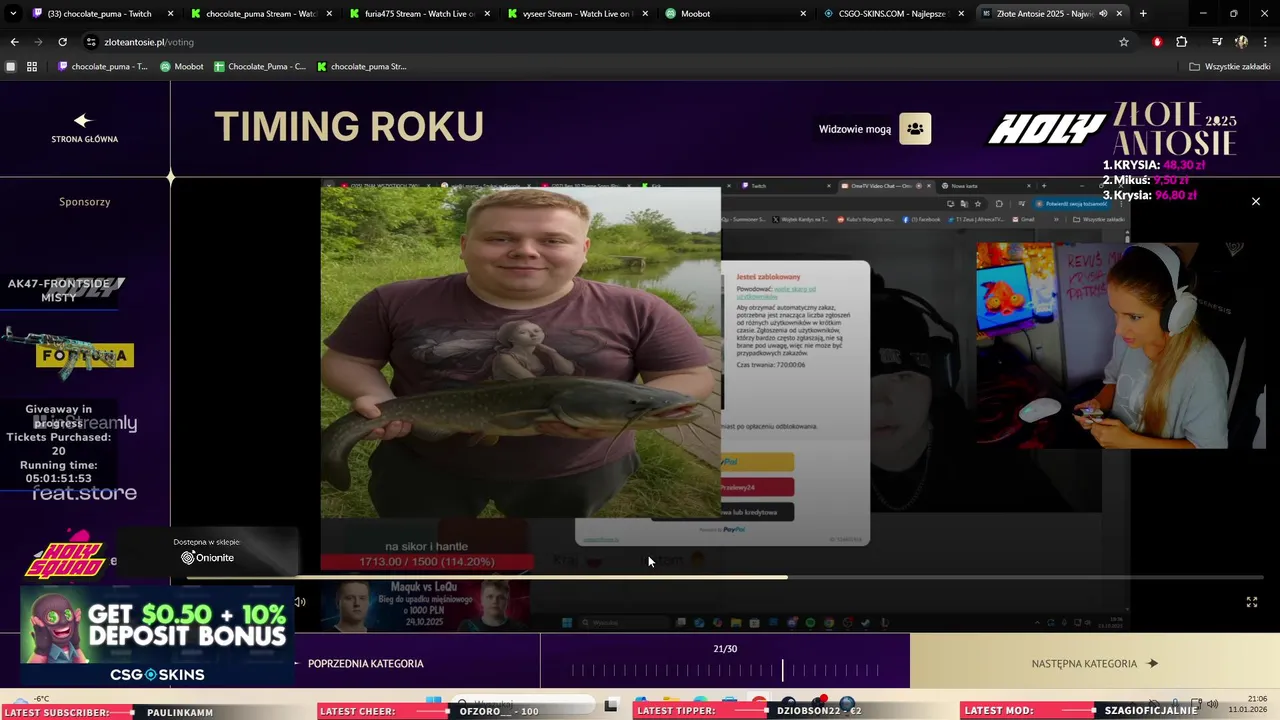Click the address bar URL field
This screenshot has height=720, width=1280.
pos(600,42)
